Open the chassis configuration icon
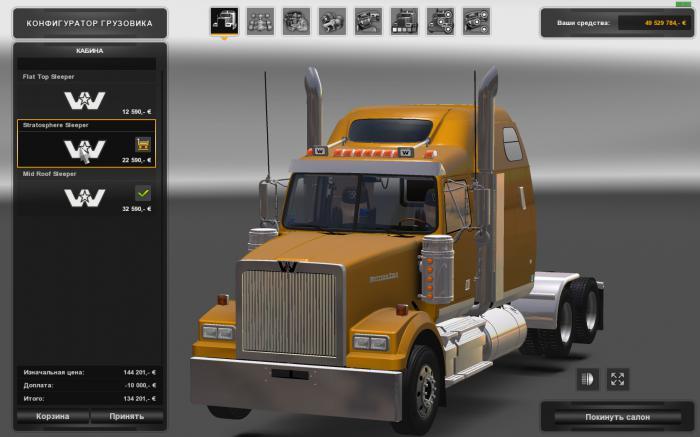Screen dimensions: 700x437 pos(260,21)
